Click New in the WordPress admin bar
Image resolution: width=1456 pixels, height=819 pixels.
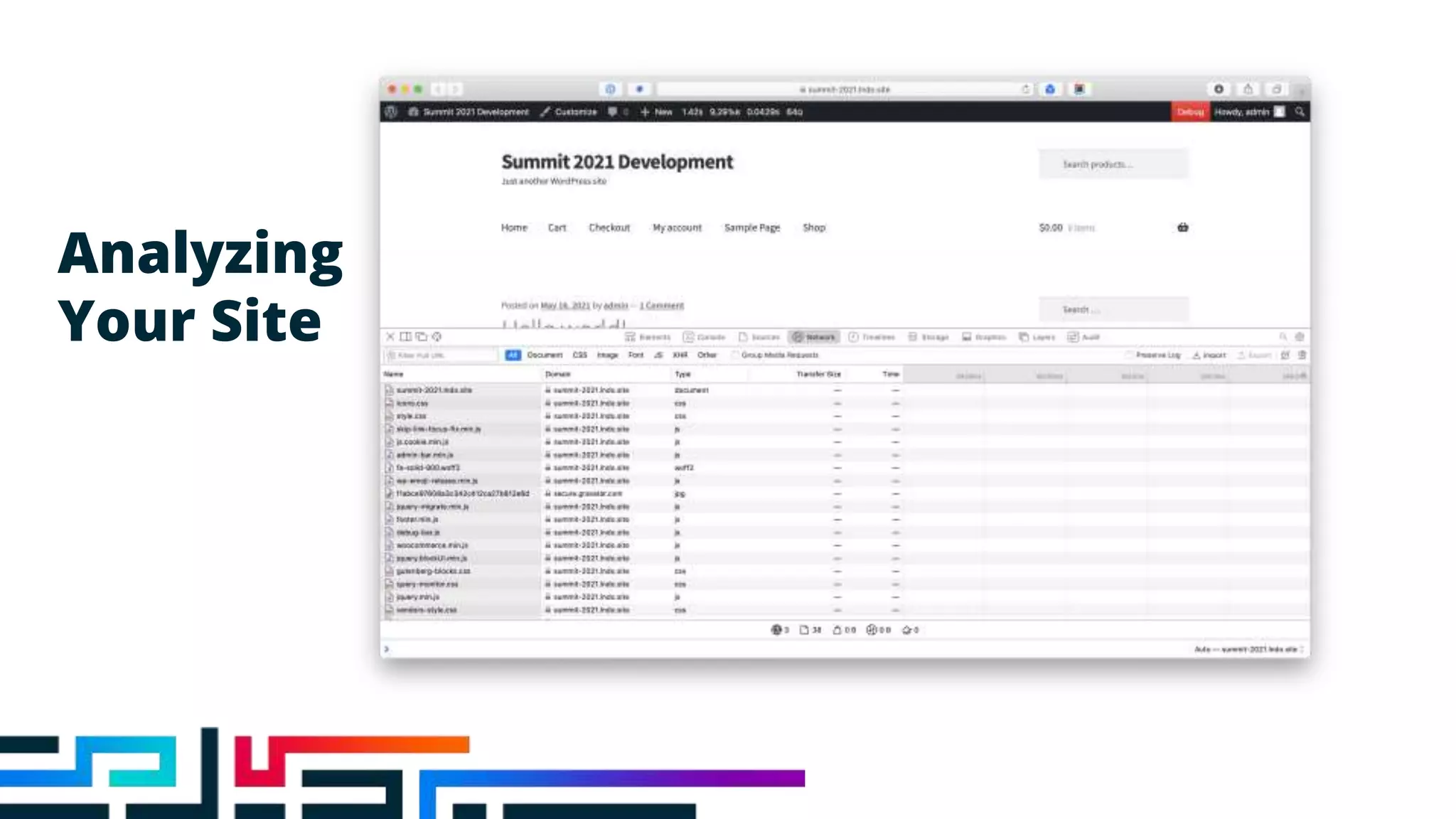pos(656,112)
